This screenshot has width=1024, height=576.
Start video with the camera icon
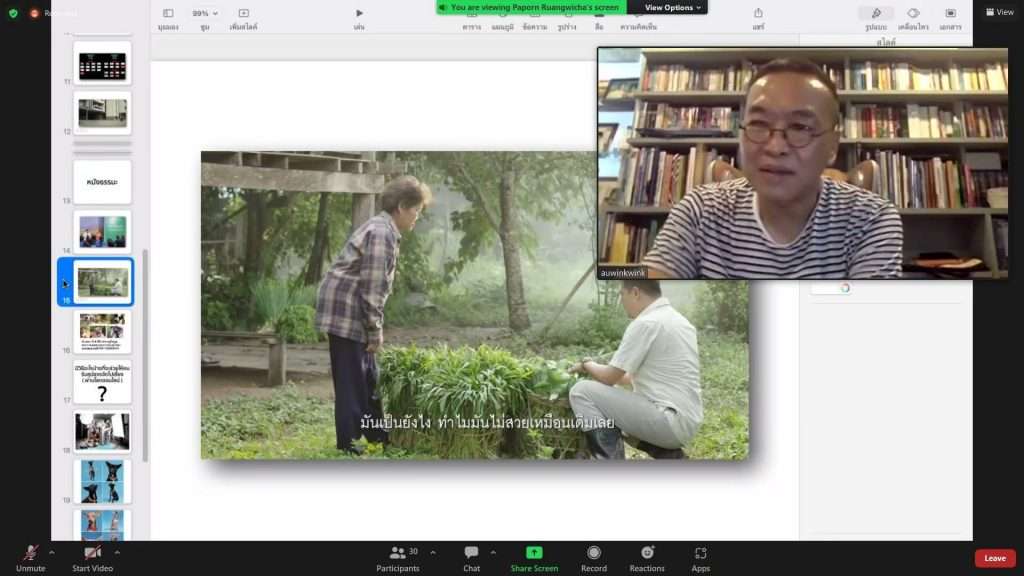pos(92,559)
